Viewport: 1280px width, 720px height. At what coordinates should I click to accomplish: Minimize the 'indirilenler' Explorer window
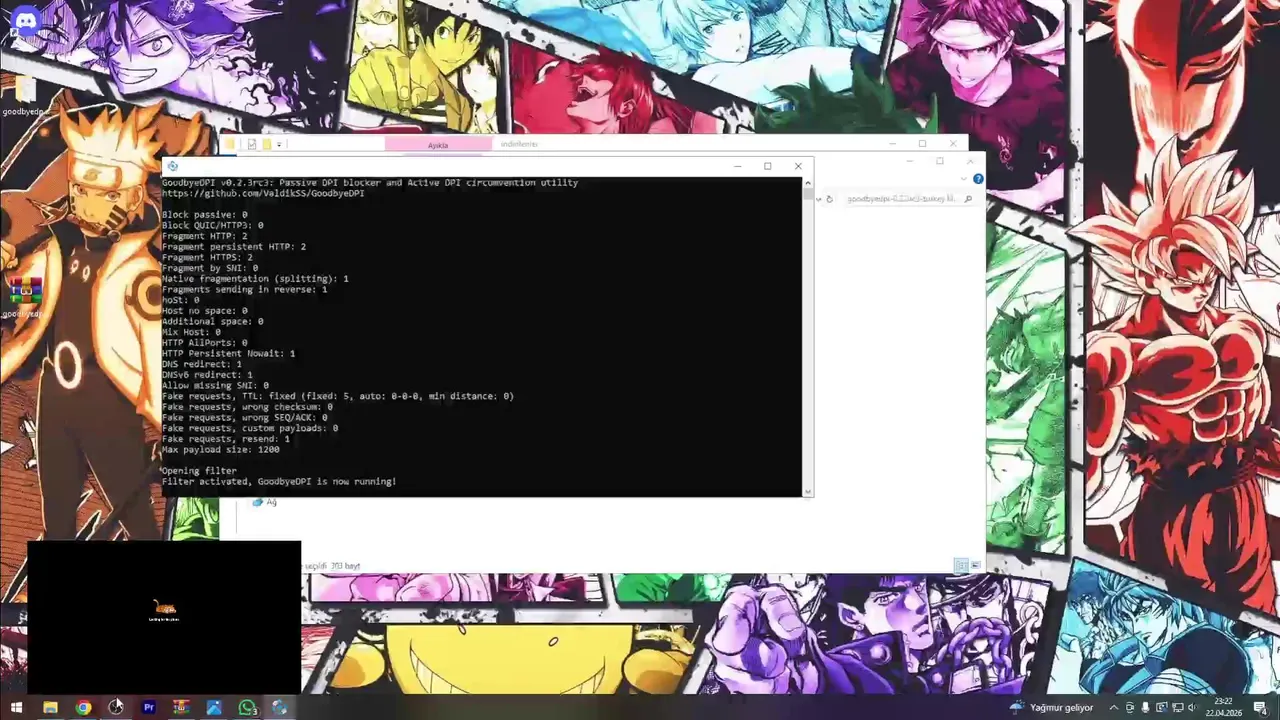[893, 144]
